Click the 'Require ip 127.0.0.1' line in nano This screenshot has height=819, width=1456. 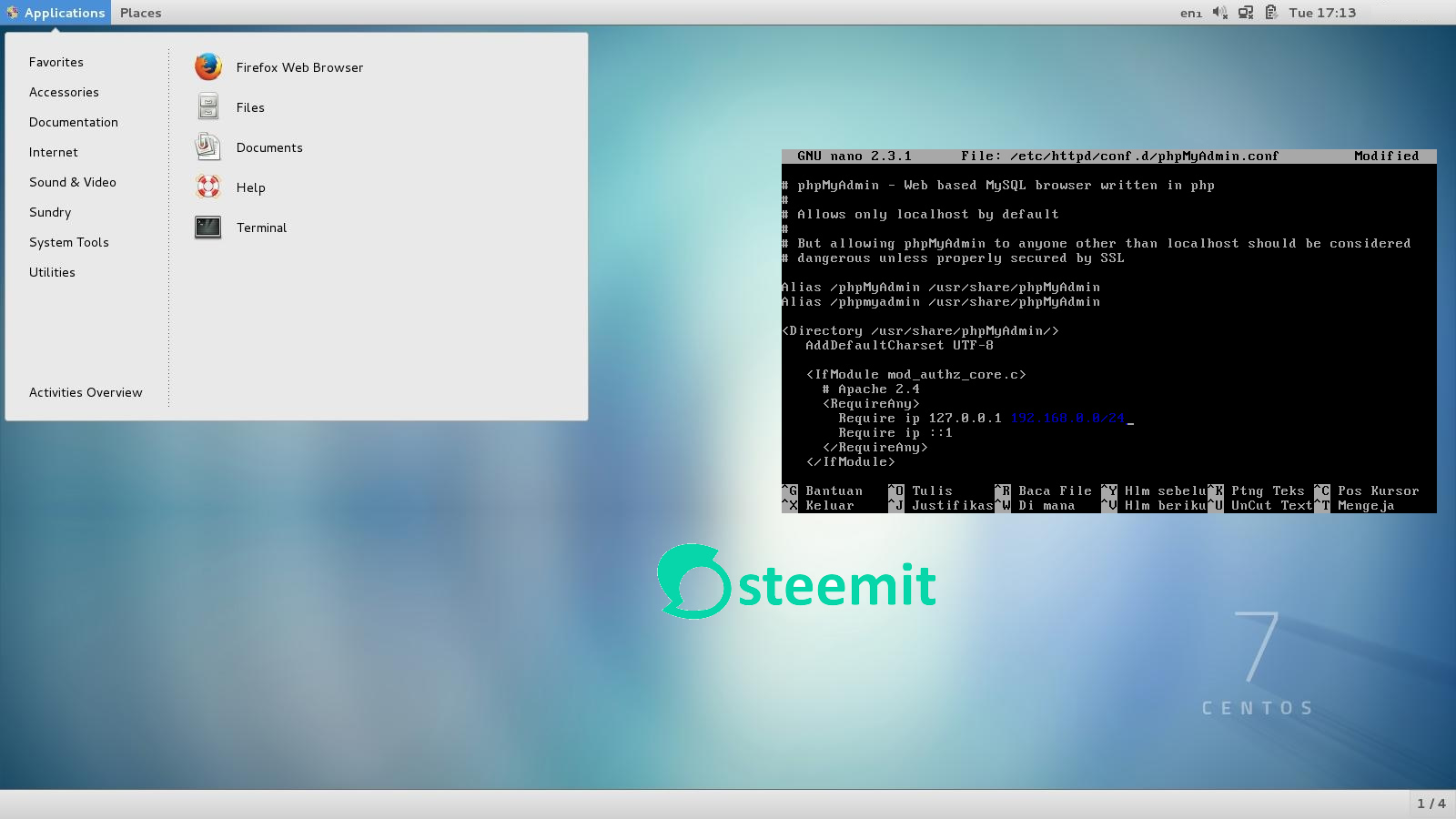920,419
